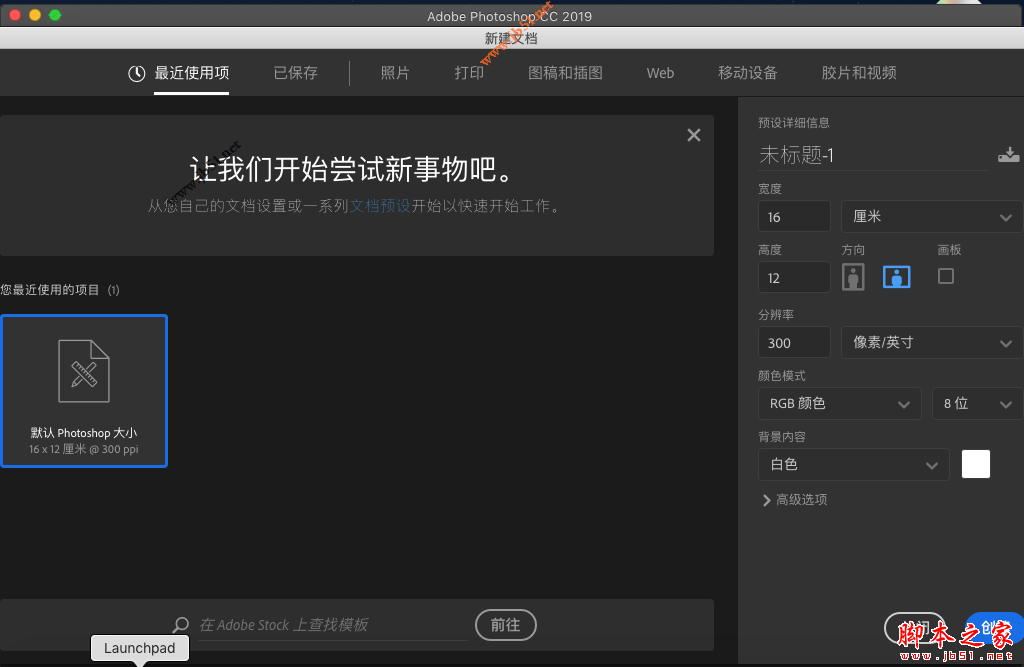1024x667 pixels.
Task: Focus the Adobe Stock template search field
Action: tap(333, 625)
